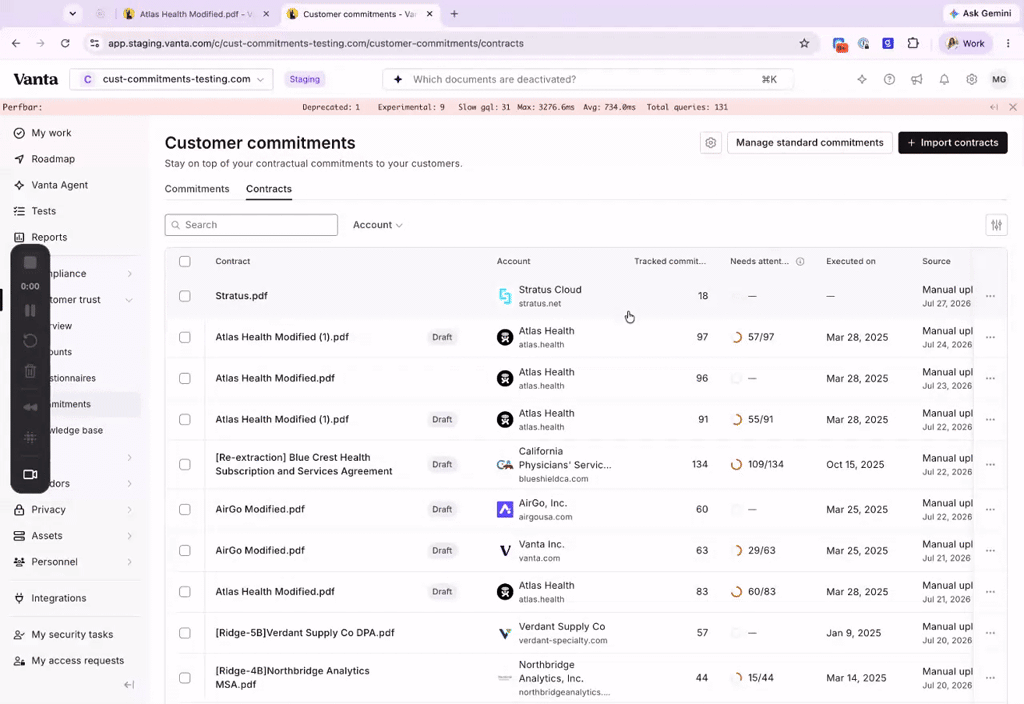The height and width of the screenshot is (704, 1024).
Task: Open the Account filter dropdown
Action: pos(377,225)
